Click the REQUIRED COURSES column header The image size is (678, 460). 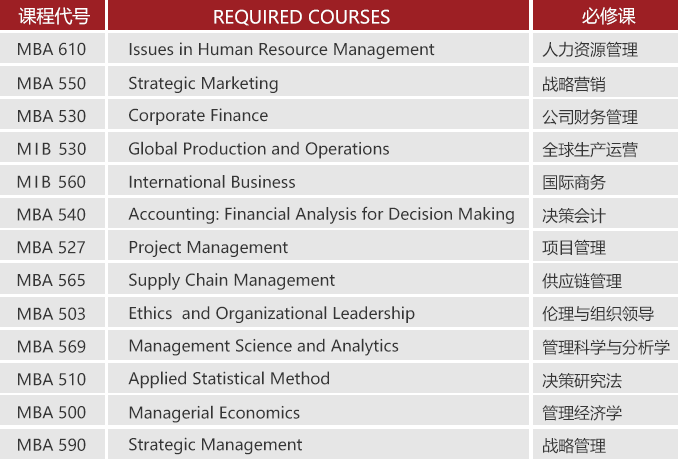coord(301,17)
